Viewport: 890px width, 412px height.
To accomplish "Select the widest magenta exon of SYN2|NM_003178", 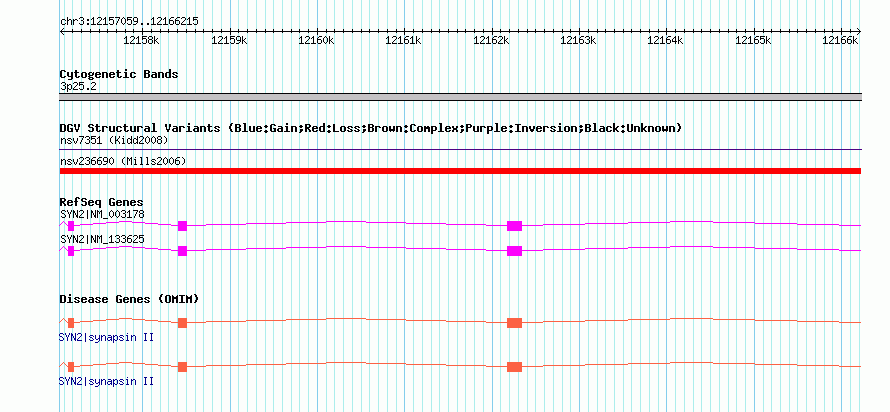I will pos(514,226).
